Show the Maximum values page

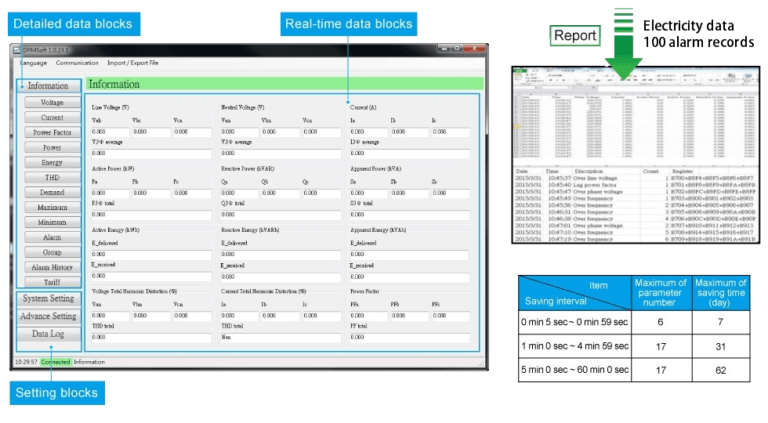pyautogui.click(x=52, y=207)
